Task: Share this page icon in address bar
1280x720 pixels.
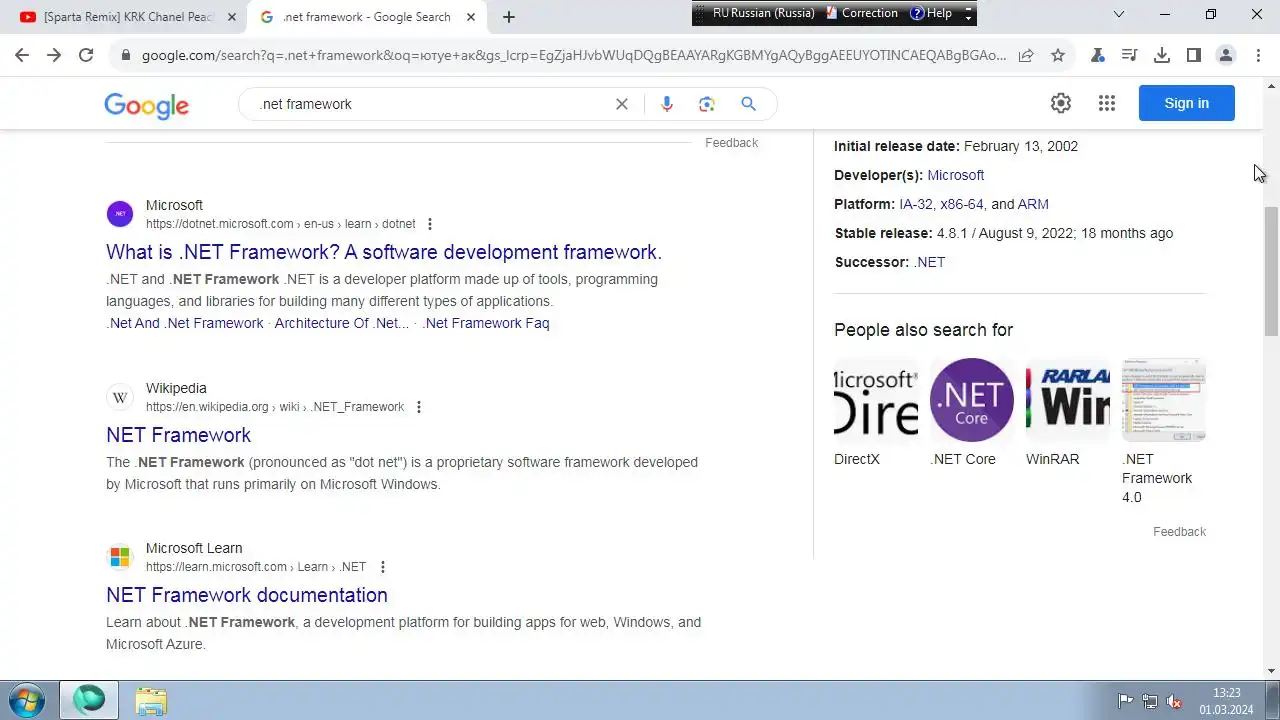Action: [x=1026, y=56]
